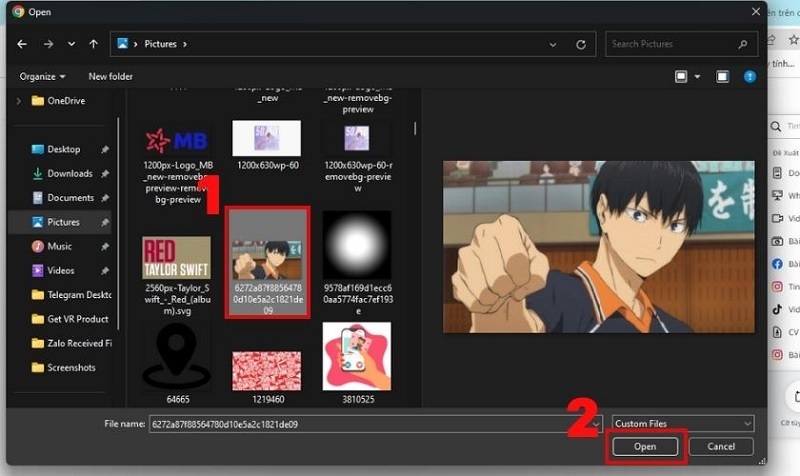Click the Search Pictures field
The image size is (800, 476).
point(675,44)
